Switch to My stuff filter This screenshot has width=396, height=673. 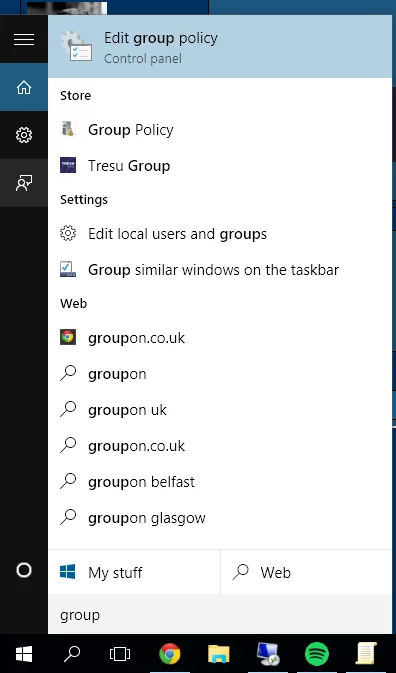click(134, 572)
